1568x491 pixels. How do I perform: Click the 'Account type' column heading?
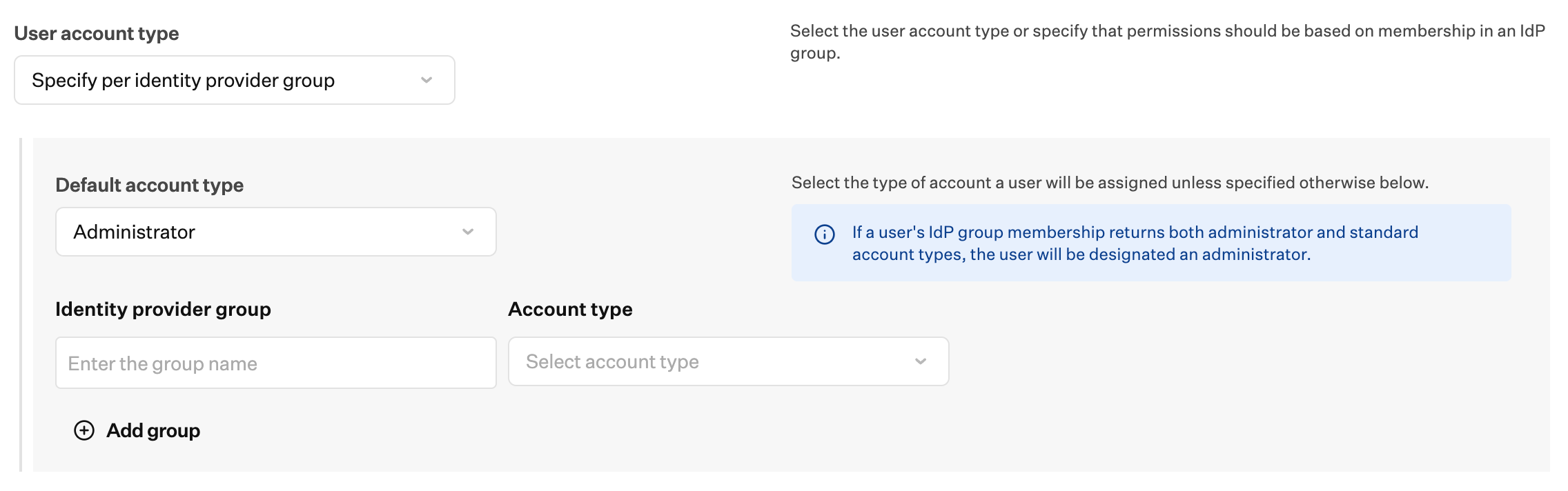[571, 309]
